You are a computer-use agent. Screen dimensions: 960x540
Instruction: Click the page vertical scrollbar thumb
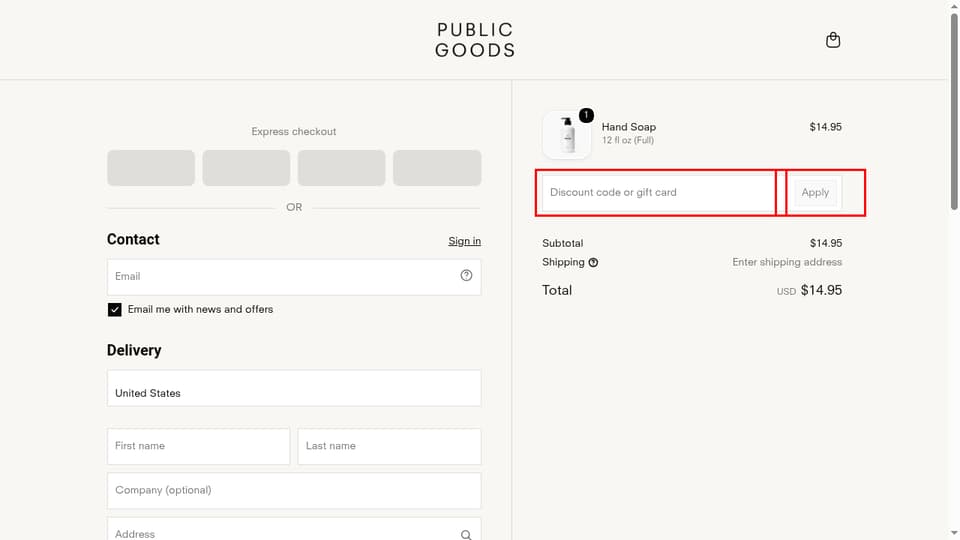tap(954, 110)
